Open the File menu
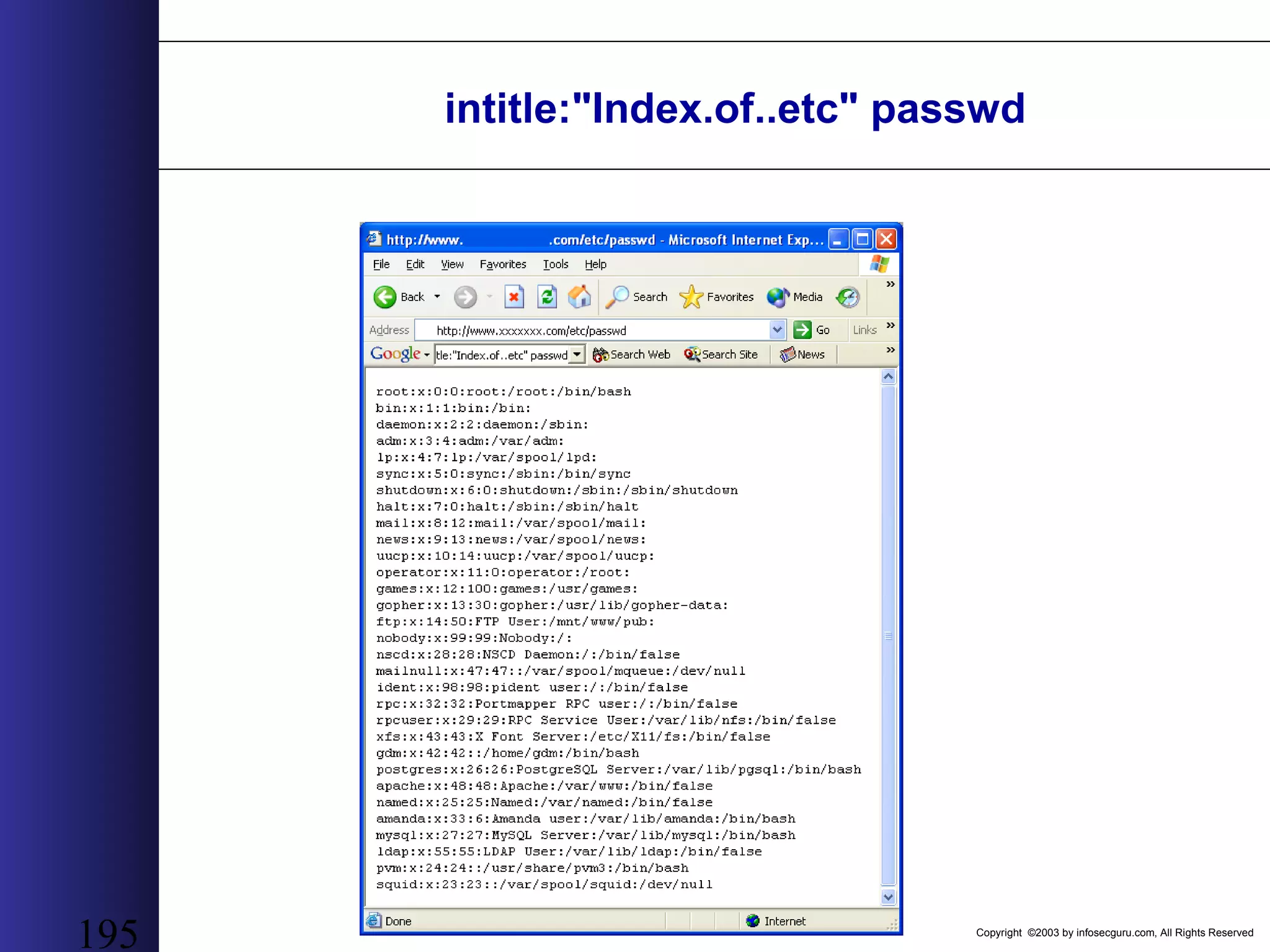 tap(381, 264)
